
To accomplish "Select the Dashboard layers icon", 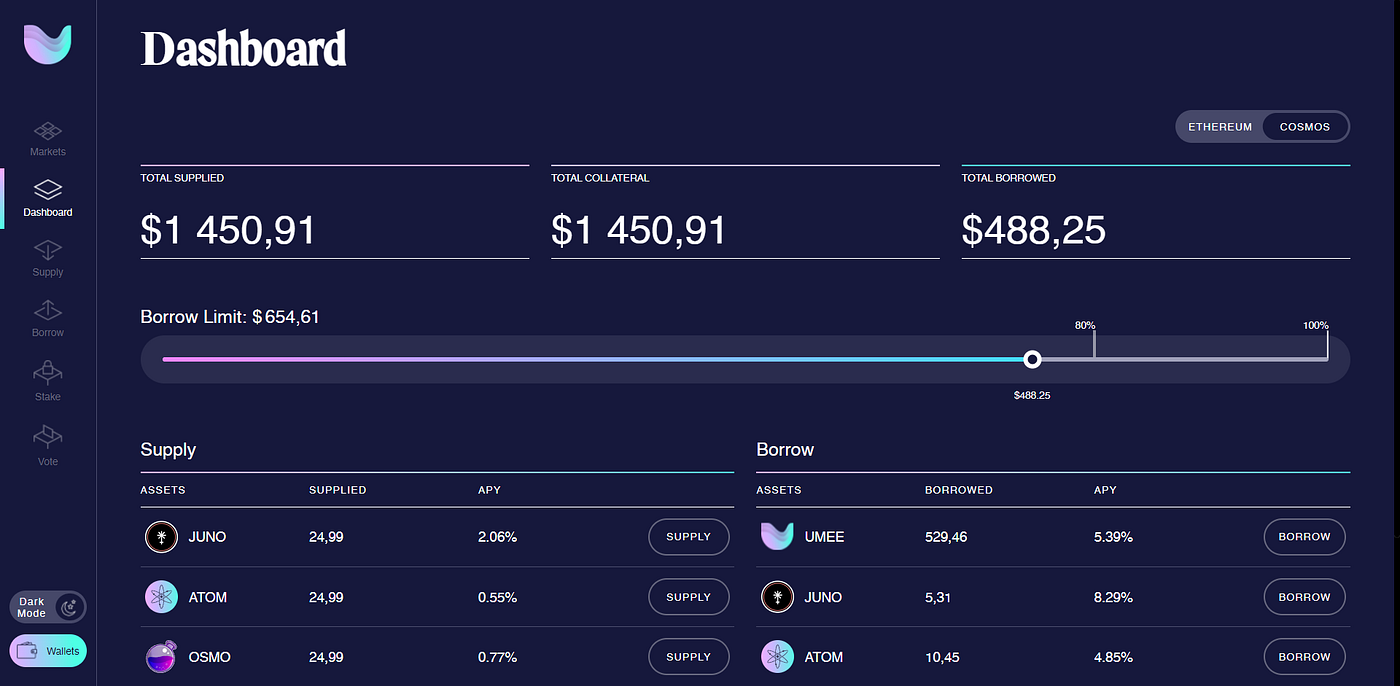I will 48,189.
